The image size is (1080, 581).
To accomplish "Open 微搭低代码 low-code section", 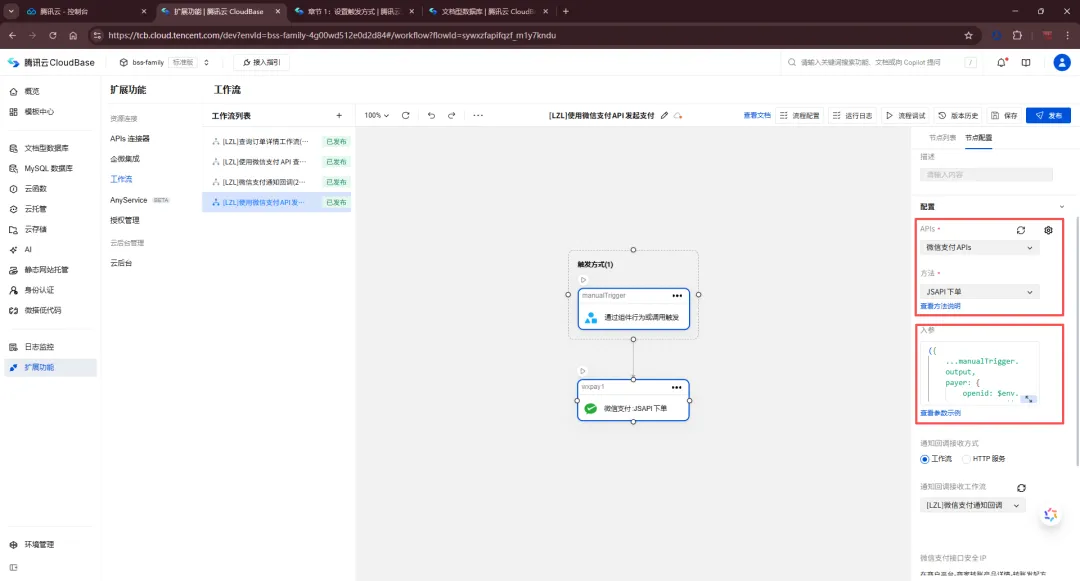I will 43,310.
